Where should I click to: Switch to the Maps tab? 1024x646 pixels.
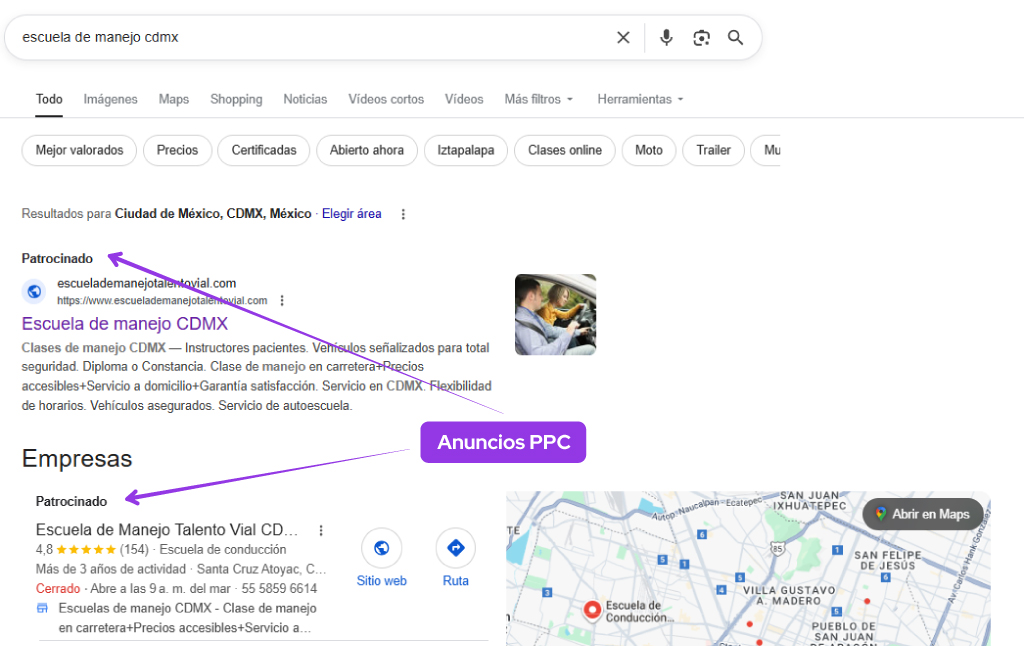tap(173, 99)
